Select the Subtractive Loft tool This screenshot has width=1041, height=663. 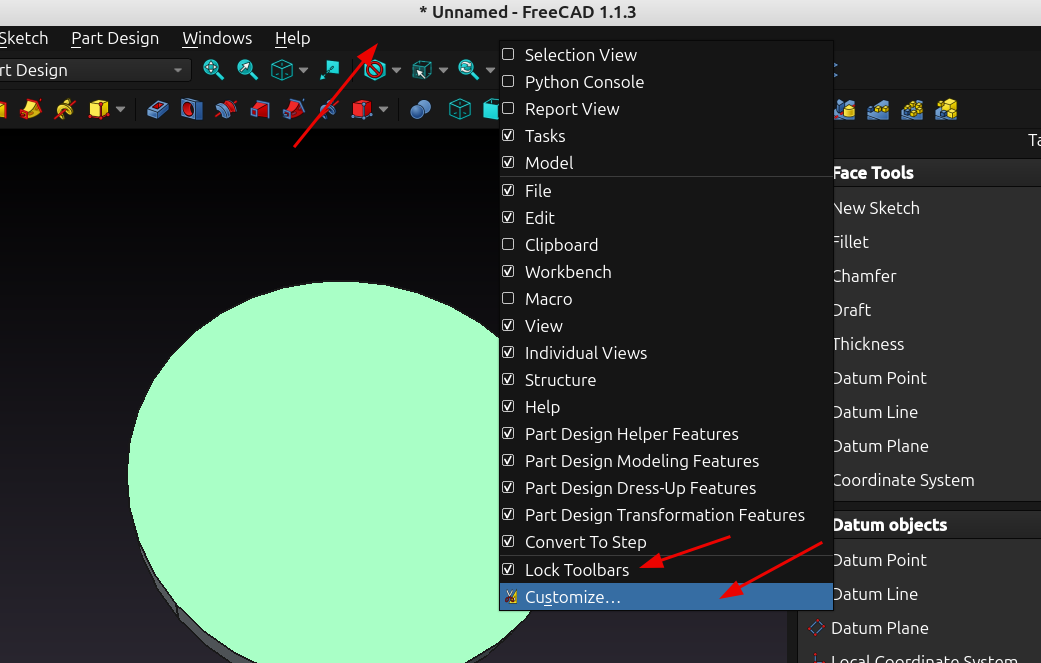pyautogui.click(x=260, y=109)
